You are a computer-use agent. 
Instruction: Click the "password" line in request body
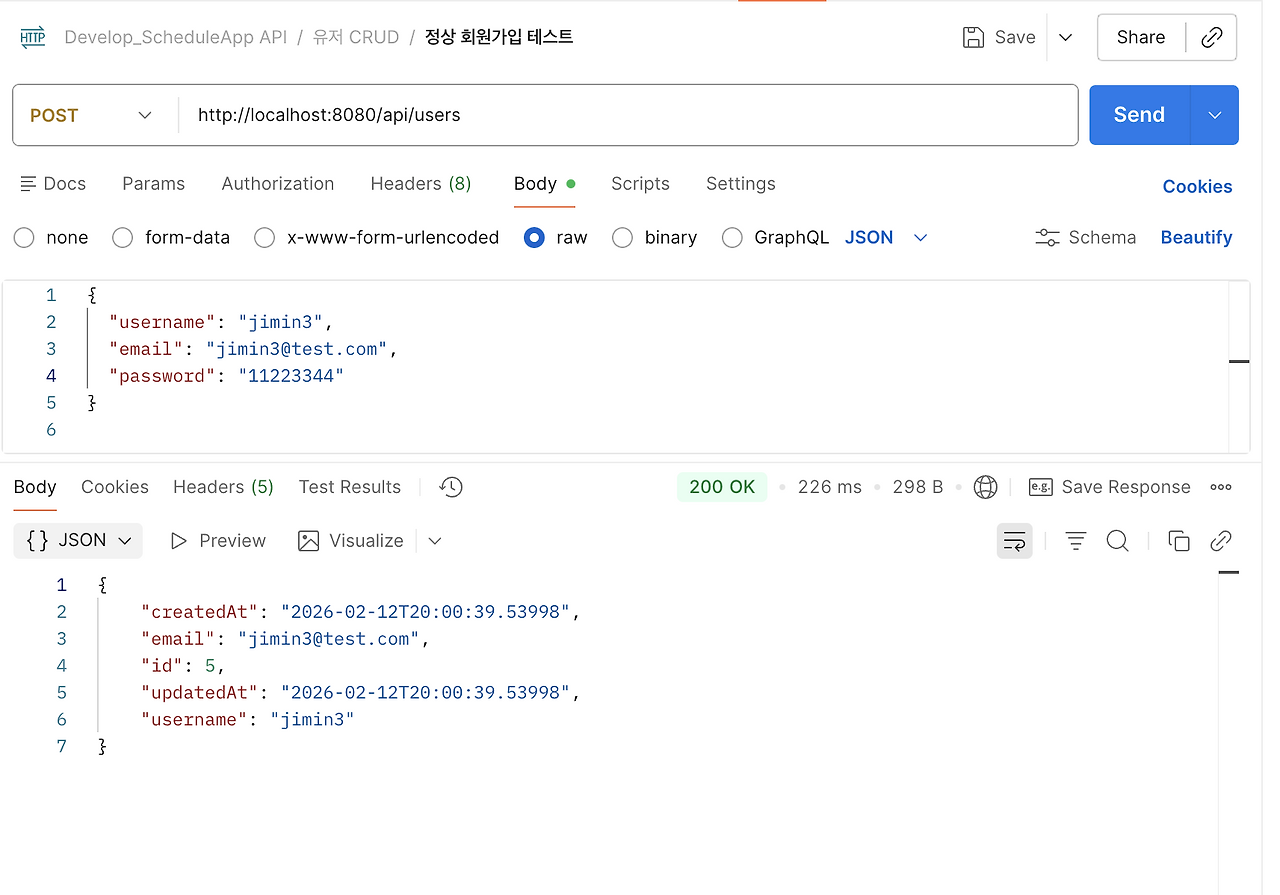tap(226, 376)
